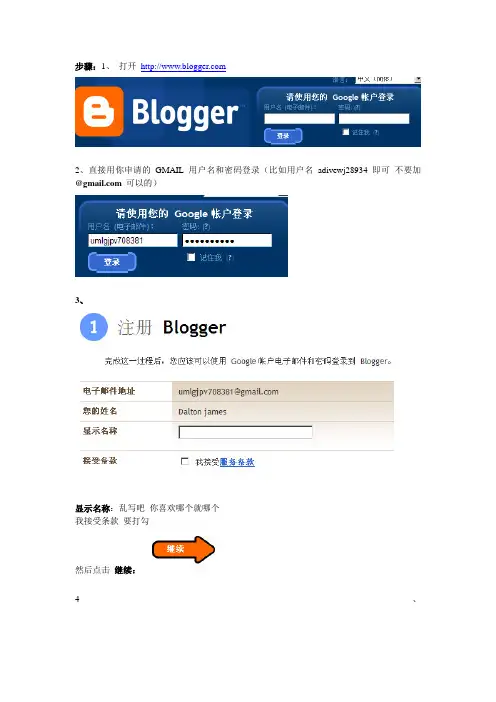Open the www.blogger.com hyperlink
496x702 pixels.
pyautogui.click(x=183, y=67)
